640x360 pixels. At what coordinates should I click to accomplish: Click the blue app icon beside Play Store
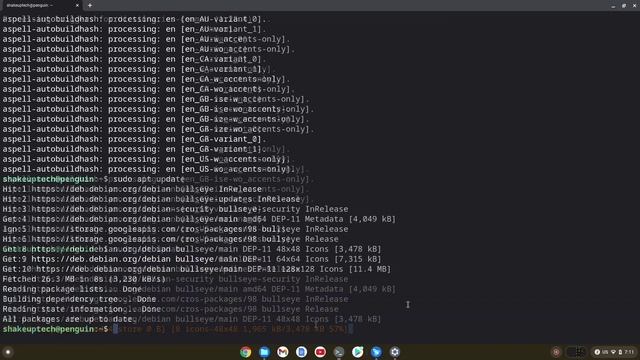[376, 352]
